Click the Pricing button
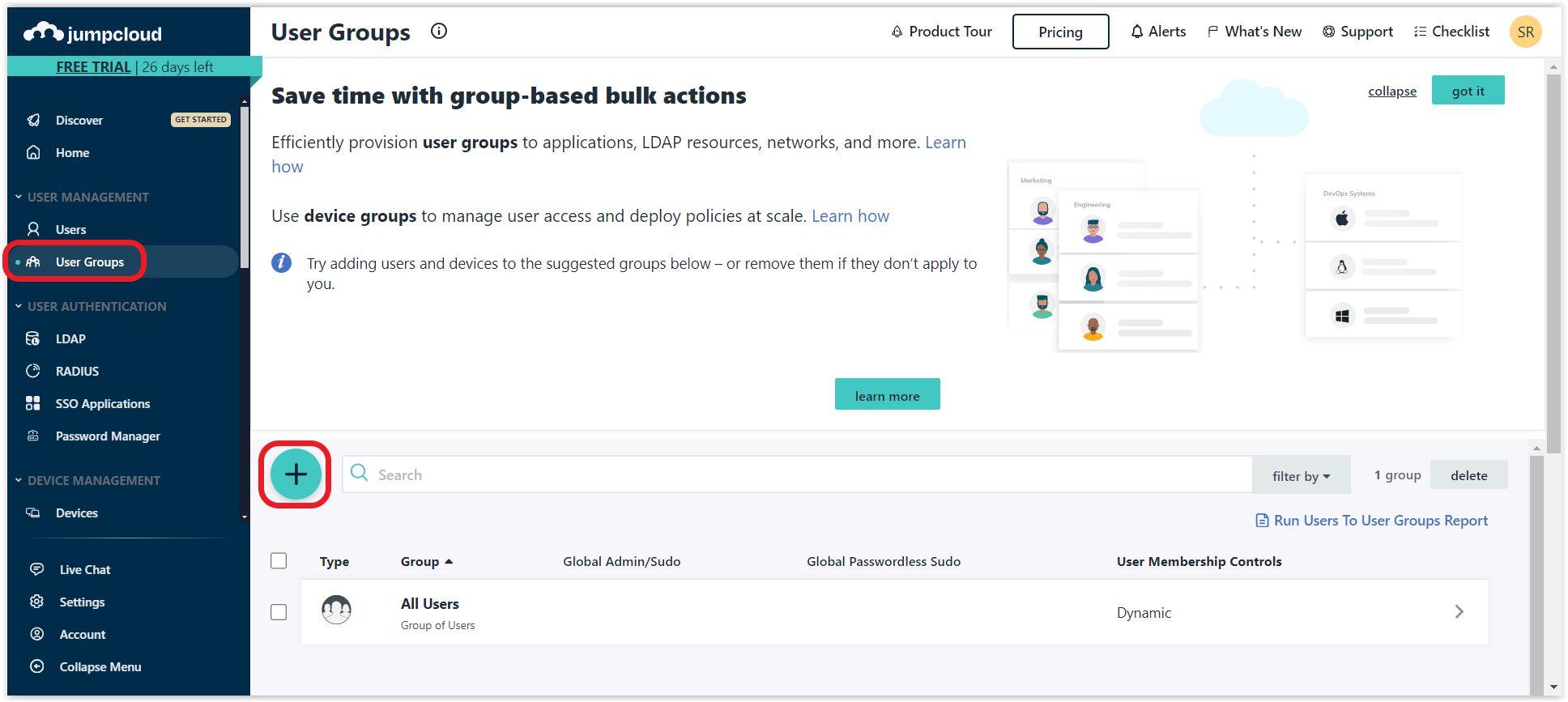Viewport: 1568px width, 702px height. (1060, 32)
